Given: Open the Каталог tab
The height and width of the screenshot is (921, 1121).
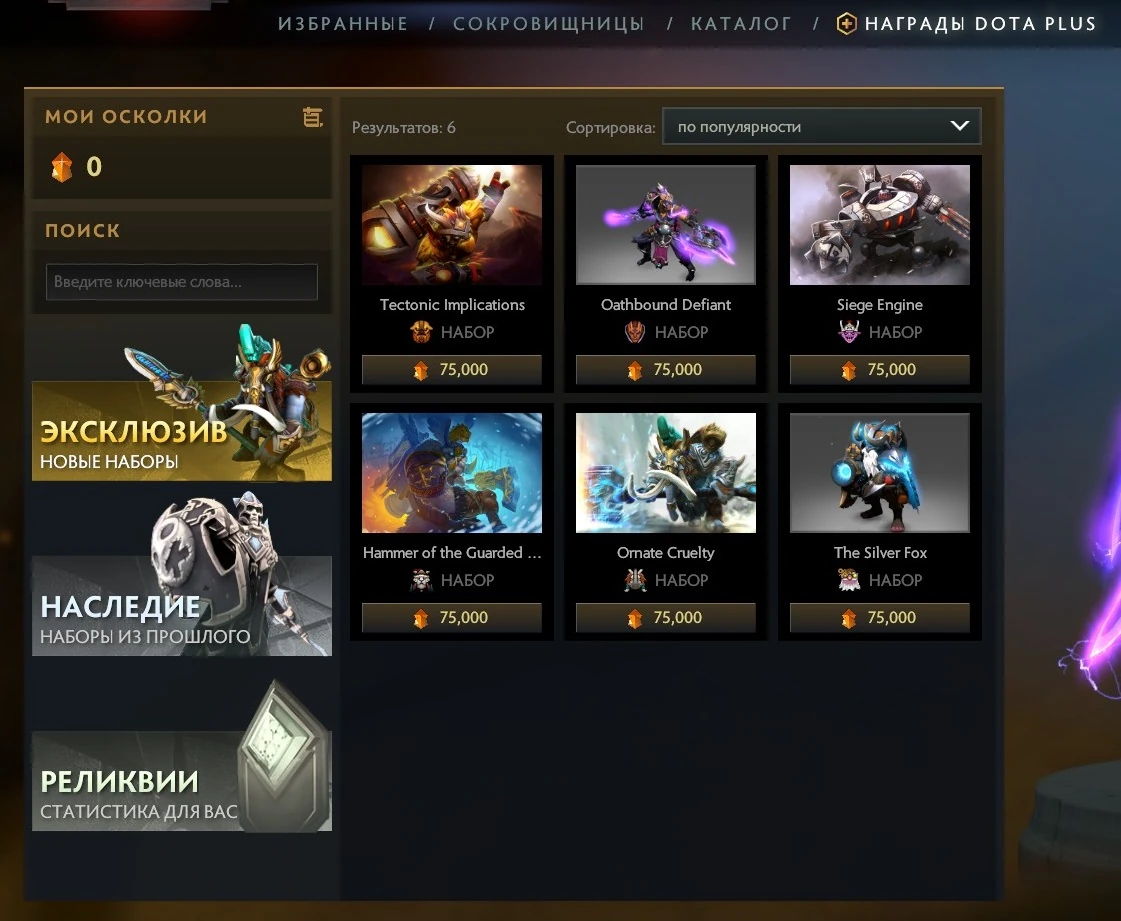Looking at the screenshot, I should click(x=741, y=24).
